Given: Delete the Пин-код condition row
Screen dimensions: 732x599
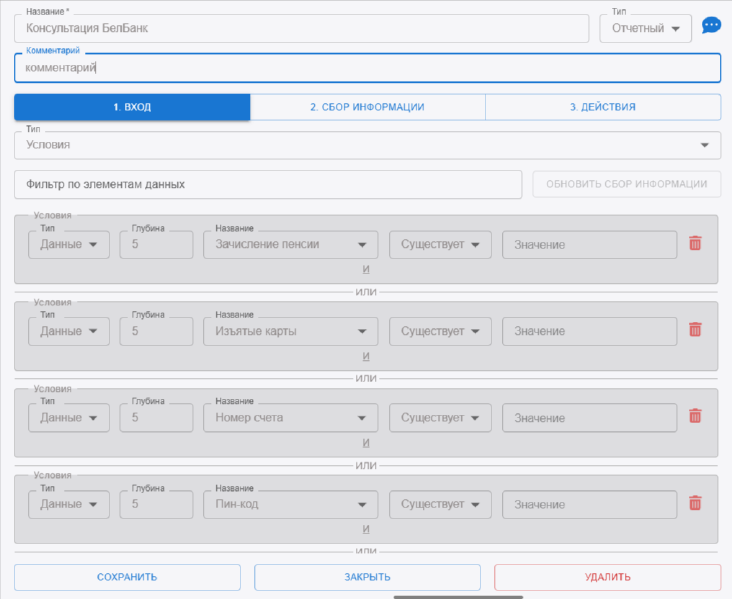Looking at the screenshot, I should point(695,504).
